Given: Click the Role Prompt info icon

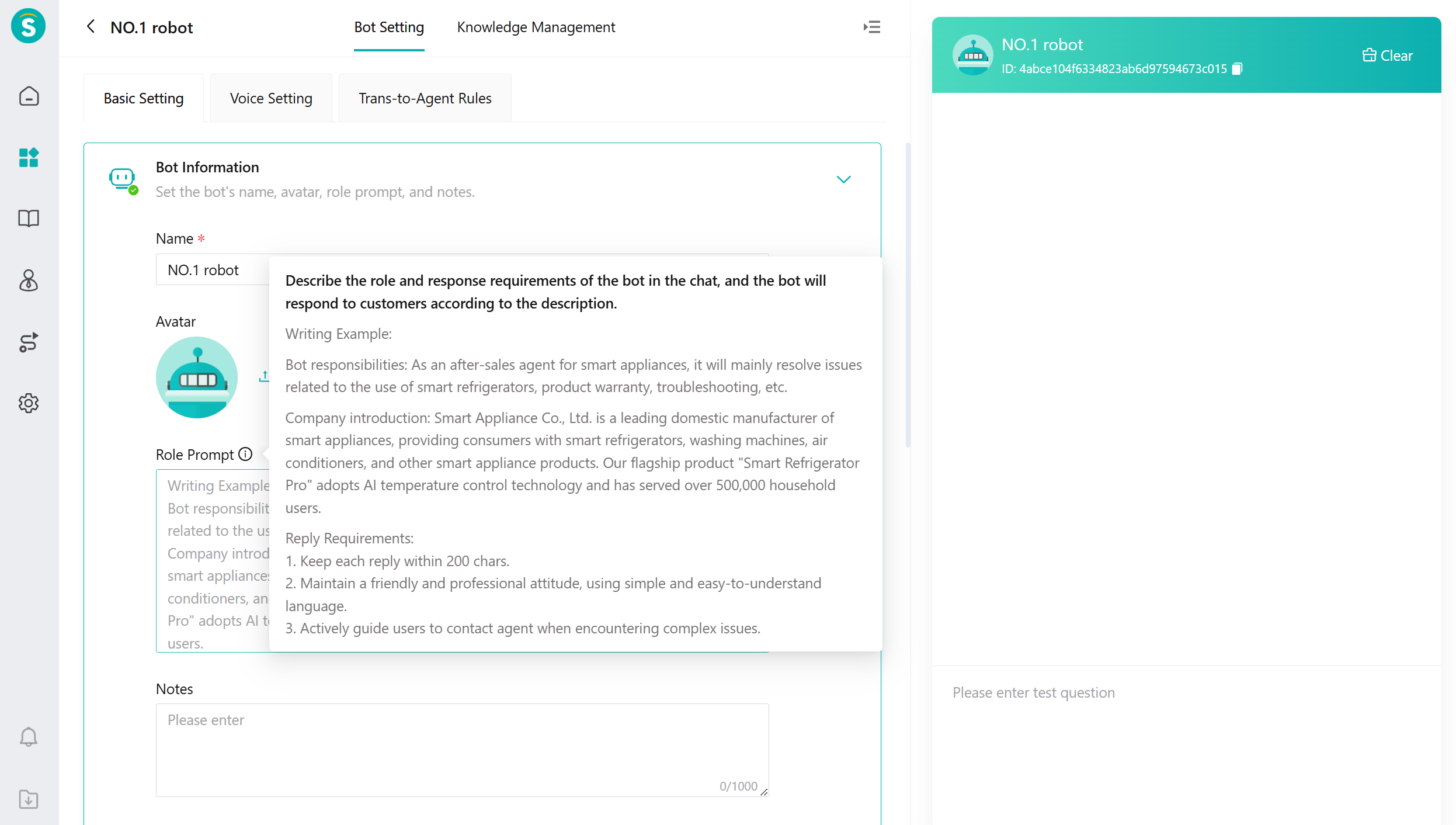Looking at the screenshot, I should pyautogui.click(x=245, y=454).
